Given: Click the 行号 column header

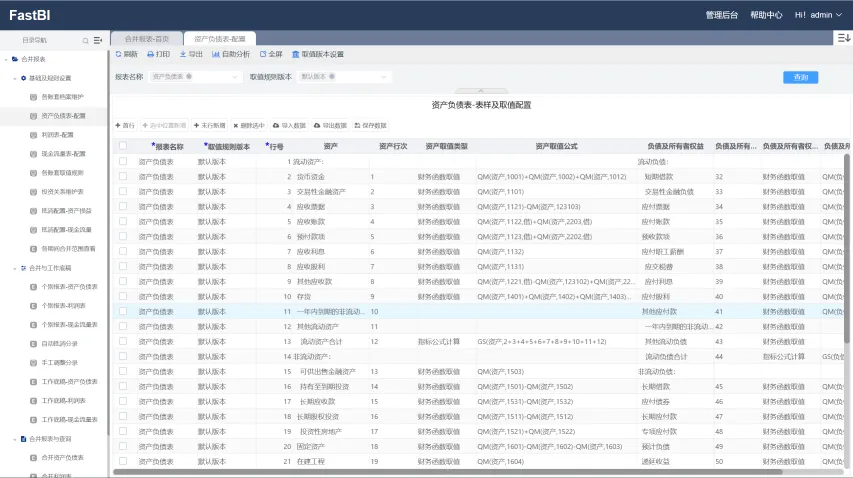Looking at the screenshot, I should (x=275, y=146).
